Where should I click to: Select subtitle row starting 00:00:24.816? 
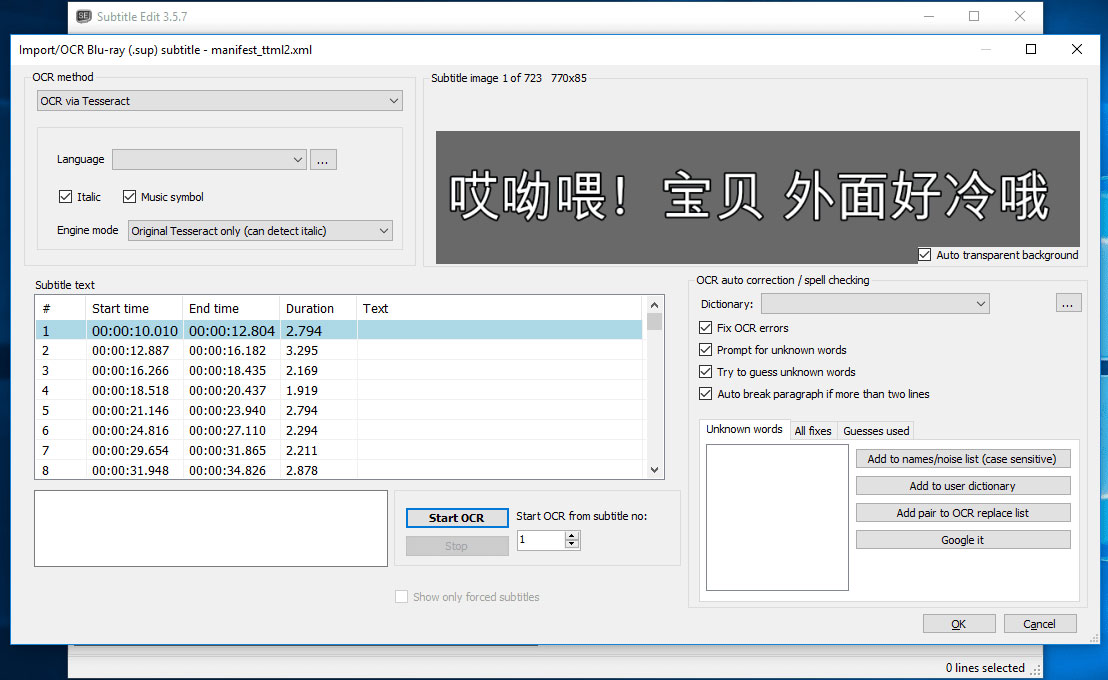(339, 430)
